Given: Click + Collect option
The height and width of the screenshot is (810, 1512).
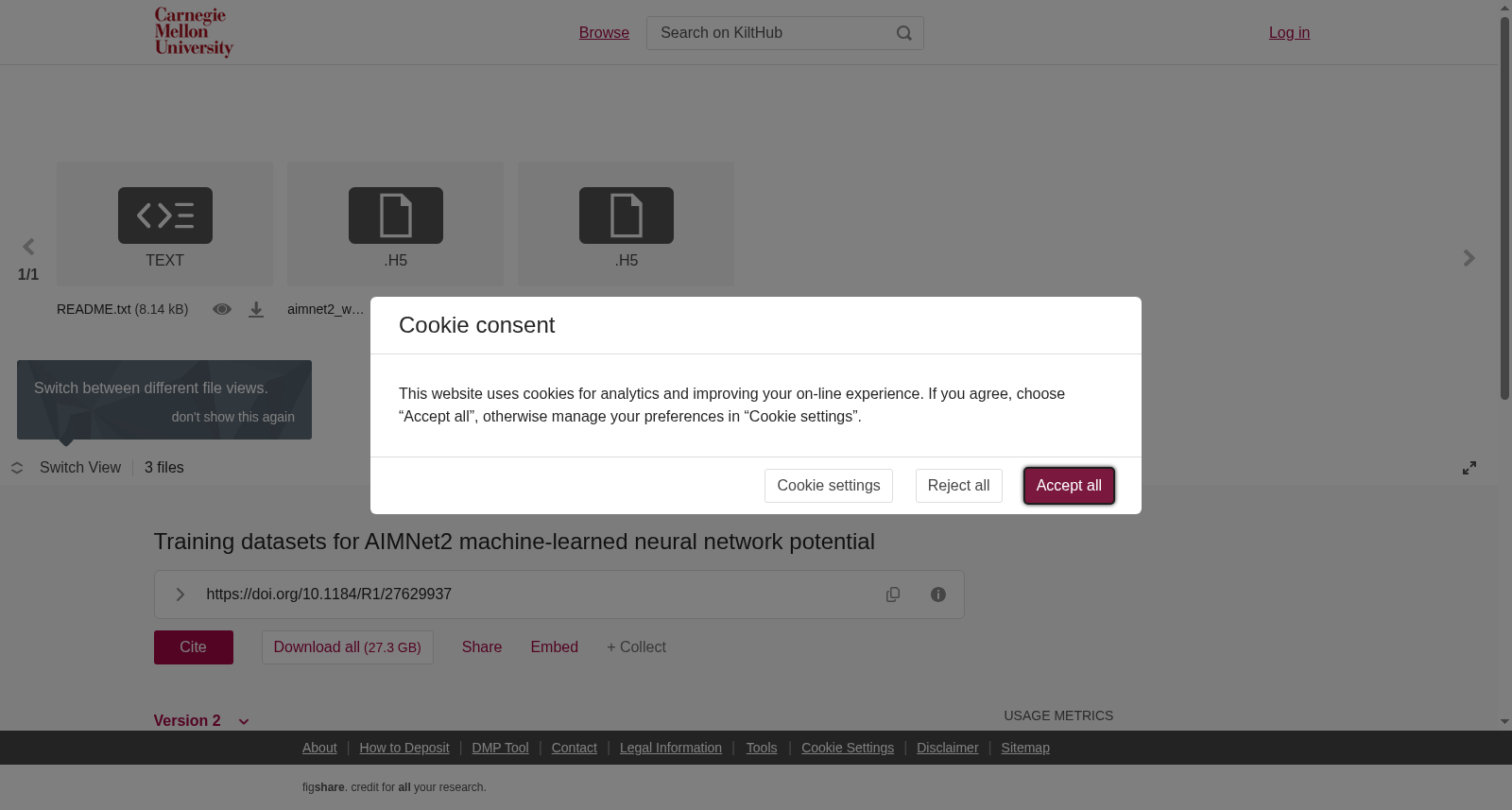Looking at the screenshot, I should [x=637, y=647].
